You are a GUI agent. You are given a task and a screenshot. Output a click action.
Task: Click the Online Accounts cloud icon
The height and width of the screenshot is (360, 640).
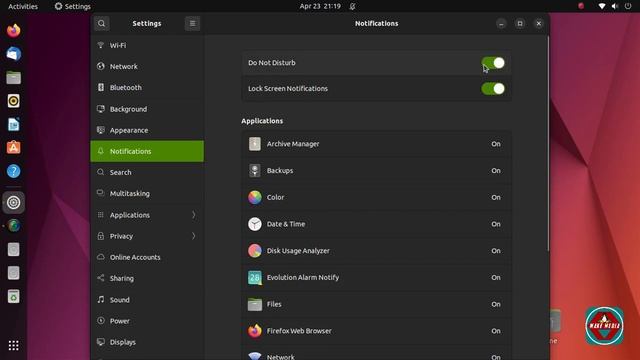click(x=101, y=257)
